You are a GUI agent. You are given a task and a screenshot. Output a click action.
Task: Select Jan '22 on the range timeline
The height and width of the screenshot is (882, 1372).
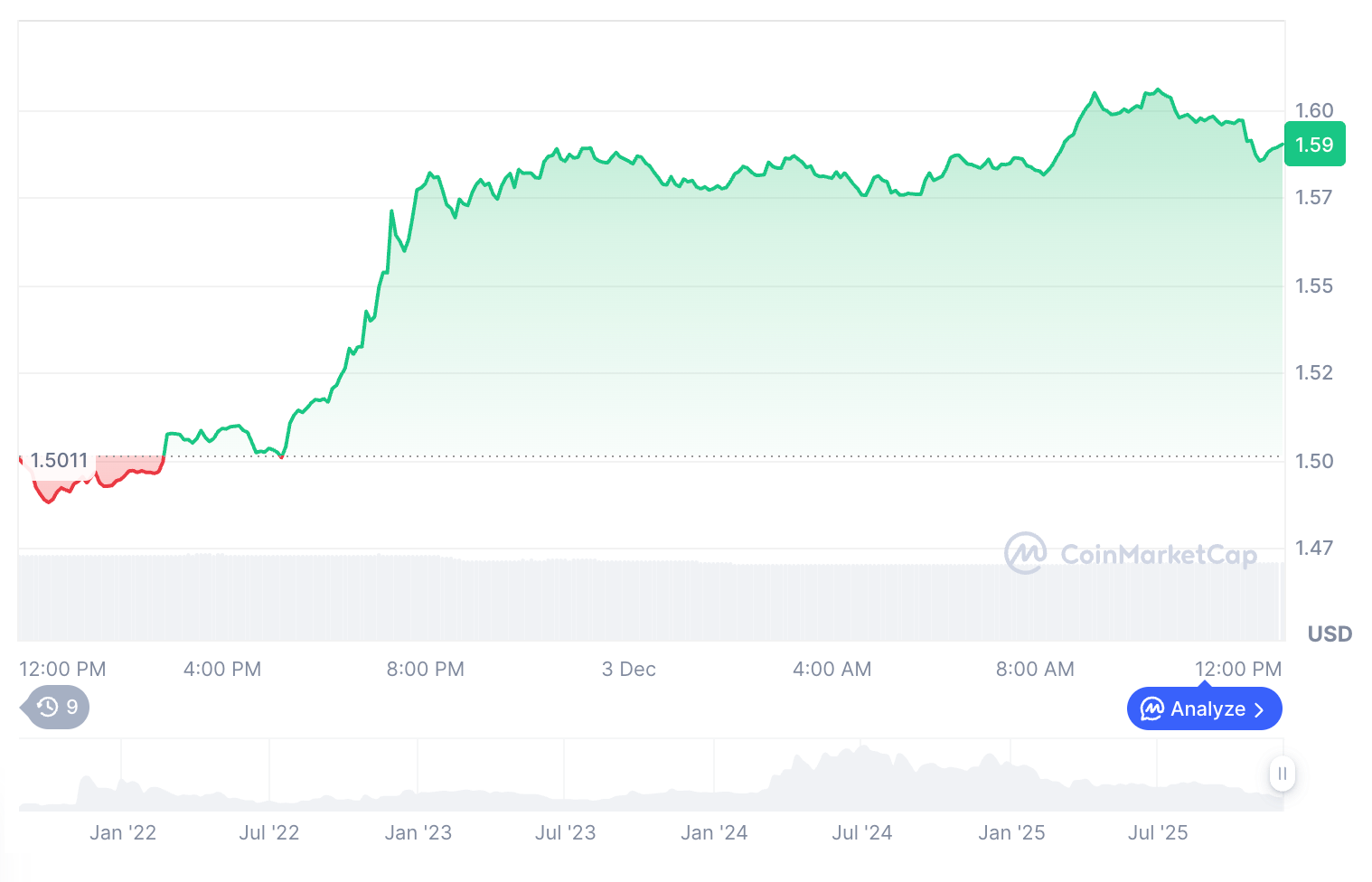pos(123,833)
